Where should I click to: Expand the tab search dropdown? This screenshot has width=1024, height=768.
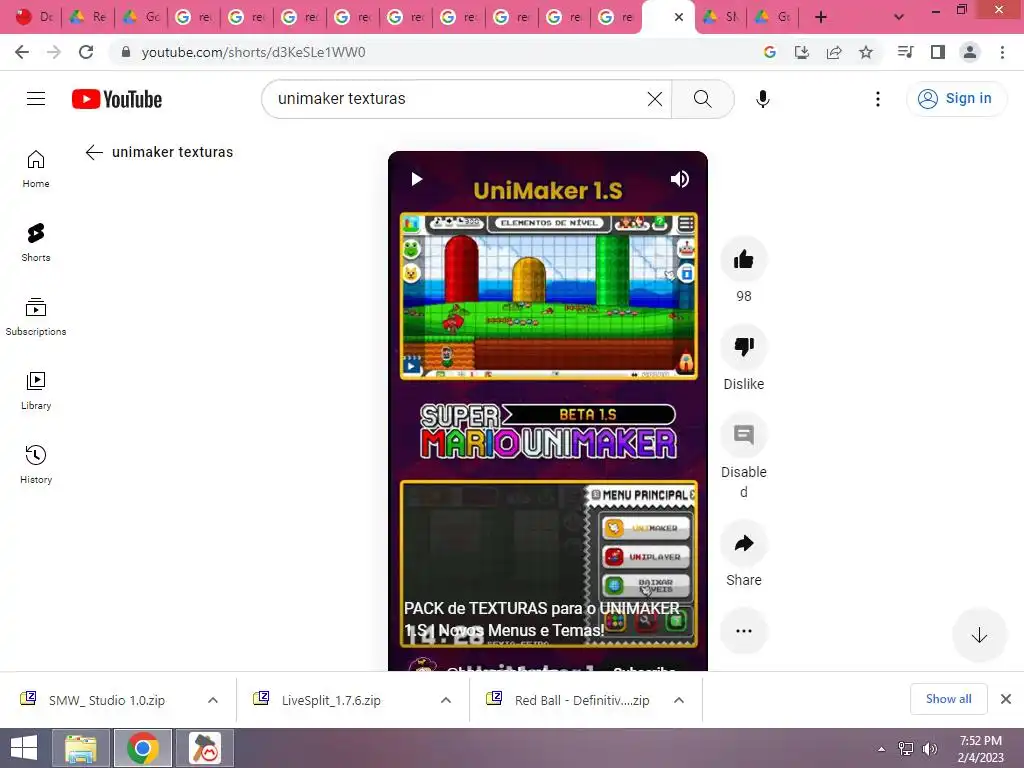[899, 17]
